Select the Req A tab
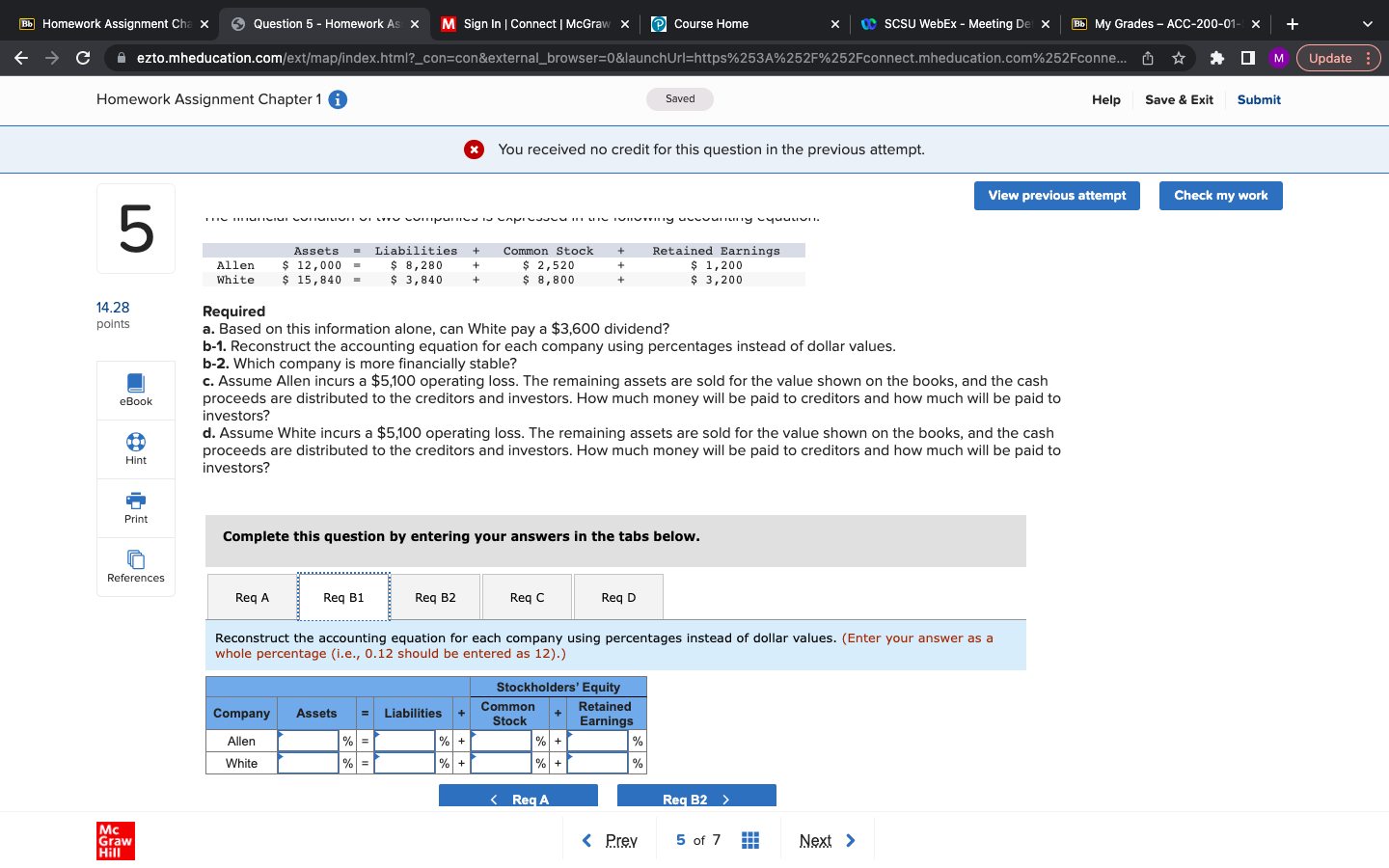Image resolution: width=1389 pixels, height=868 pixels. (253, 598)
